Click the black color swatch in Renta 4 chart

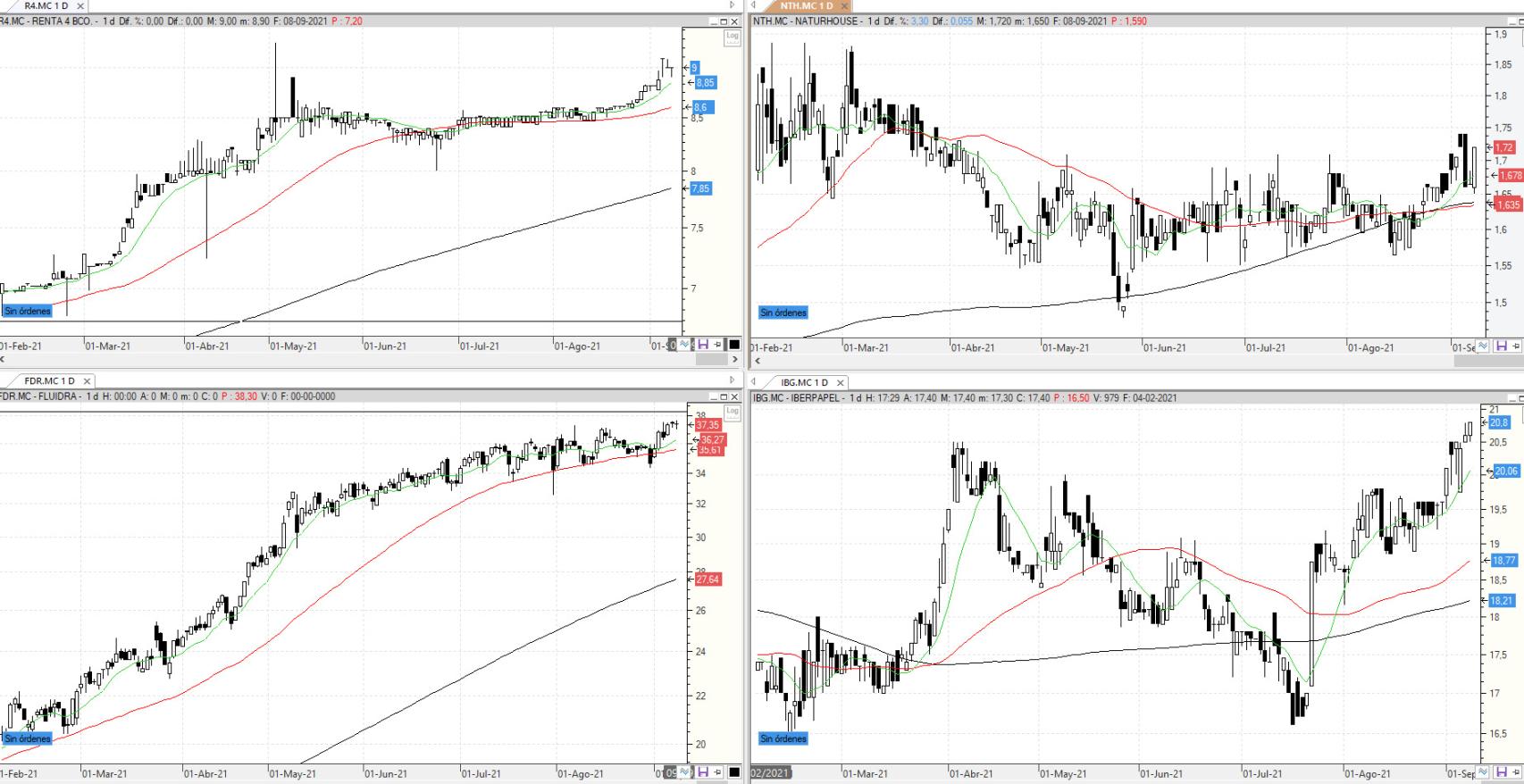pos(733,345)
